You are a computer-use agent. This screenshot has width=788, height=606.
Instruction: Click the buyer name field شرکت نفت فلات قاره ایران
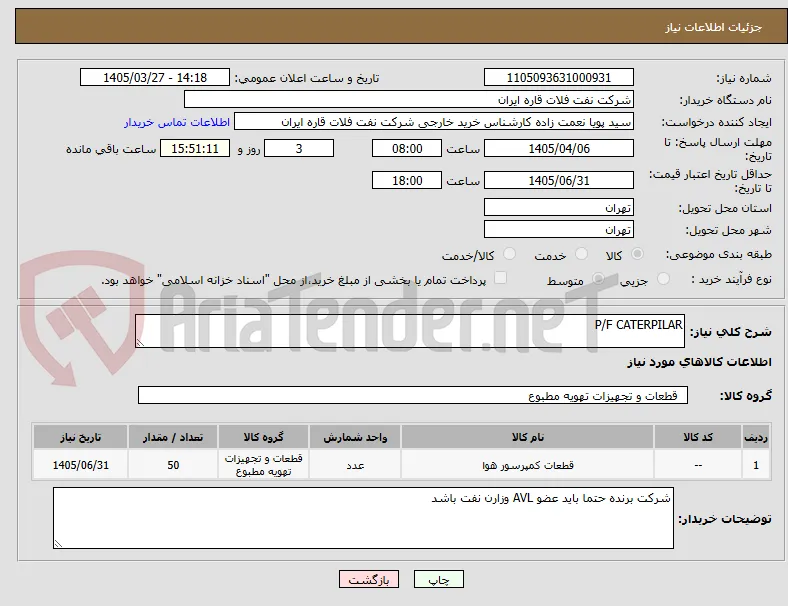point(409,99)
